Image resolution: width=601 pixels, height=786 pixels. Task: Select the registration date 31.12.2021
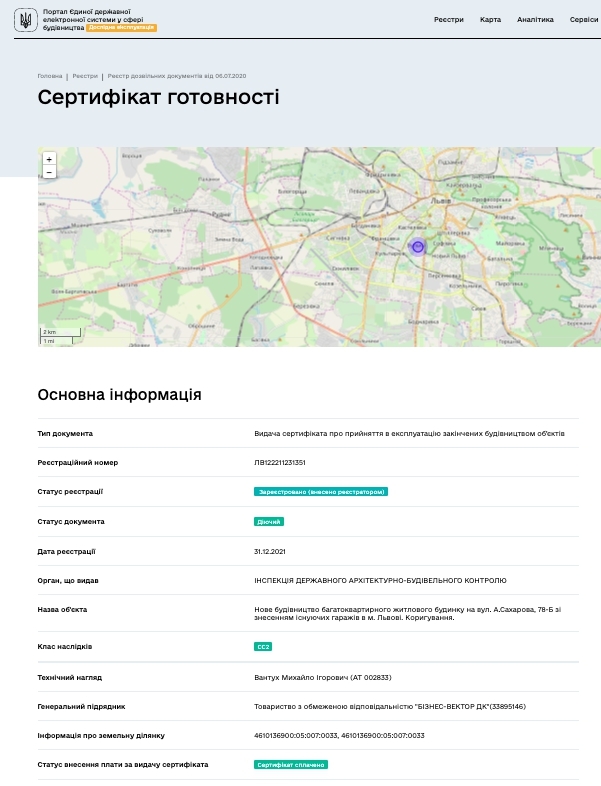[x=270, y=551]
